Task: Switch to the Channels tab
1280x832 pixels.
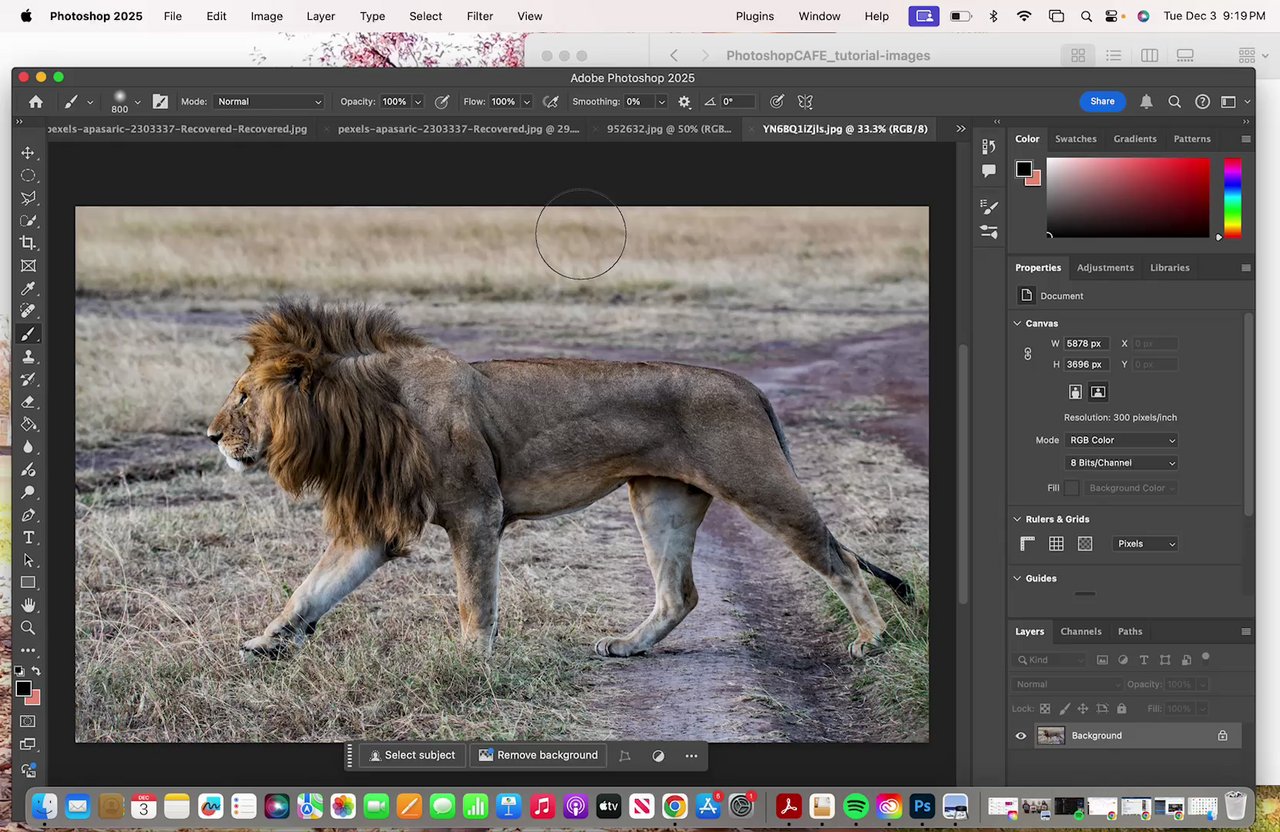Action: (1080, 631)
